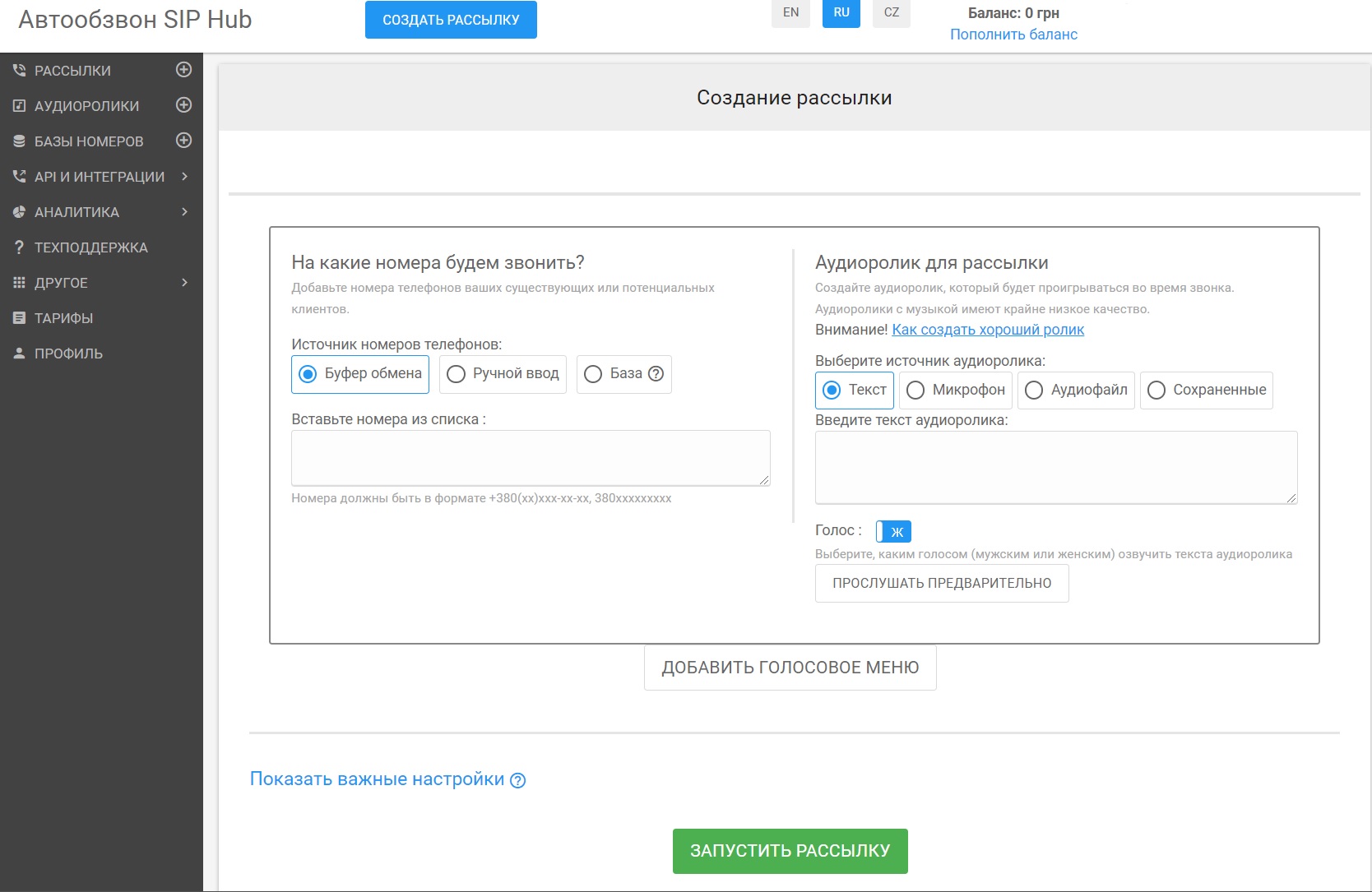Go to ТЕХПОДДЕРЖКА page
This screenshot has height=892, width=1372.
coord(91,247)
